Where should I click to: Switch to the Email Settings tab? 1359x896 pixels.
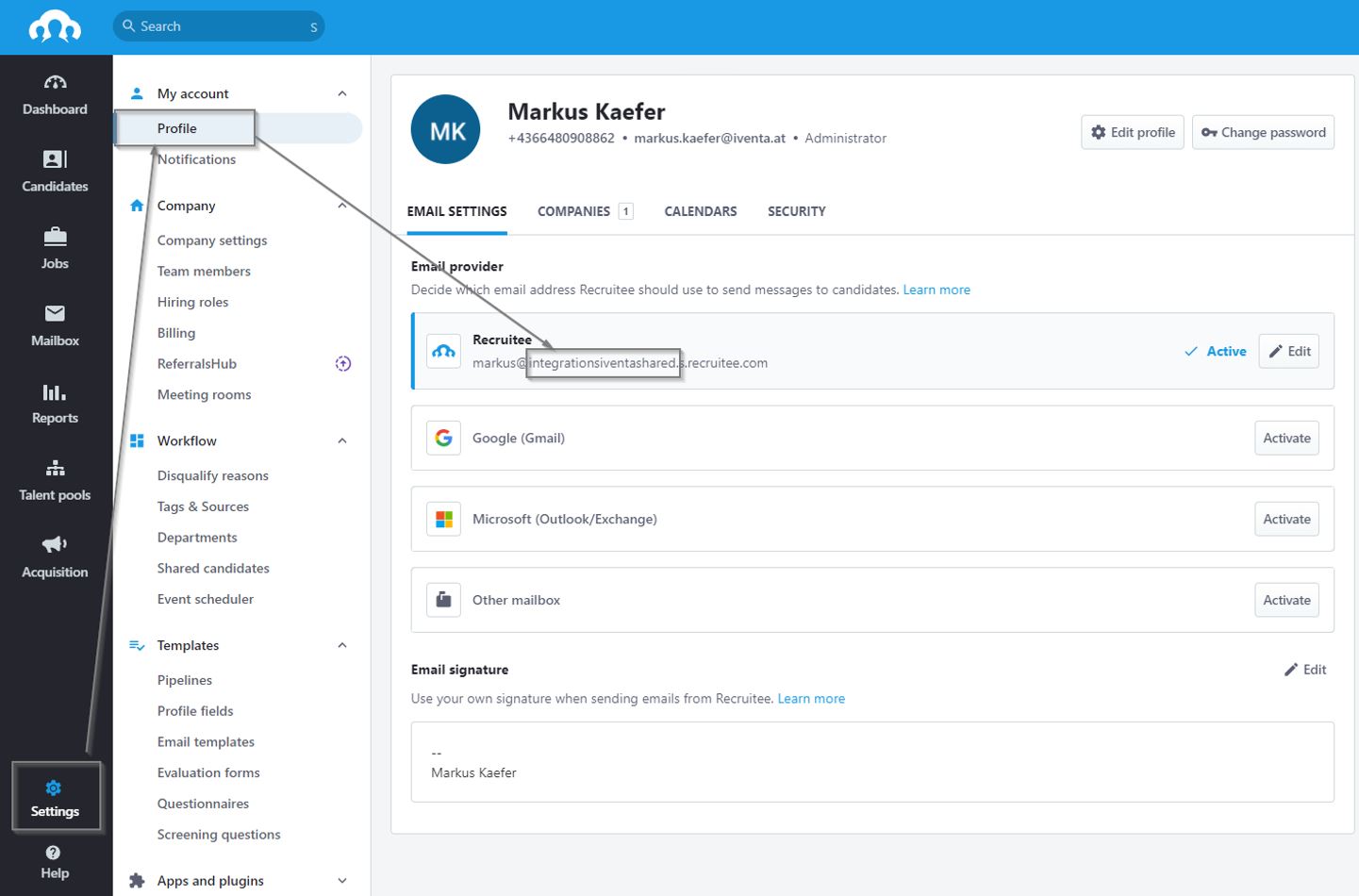pyautogui.click(x=456, y=211)
